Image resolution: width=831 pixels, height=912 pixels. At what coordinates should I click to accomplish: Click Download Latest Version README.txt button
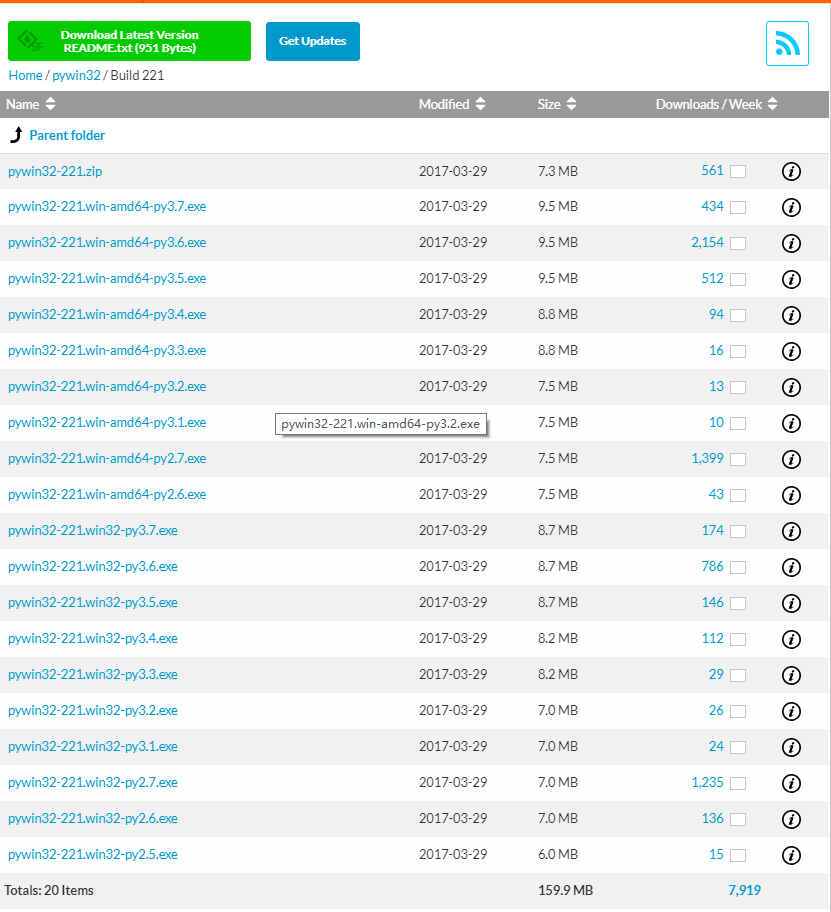tap(129, 41)
